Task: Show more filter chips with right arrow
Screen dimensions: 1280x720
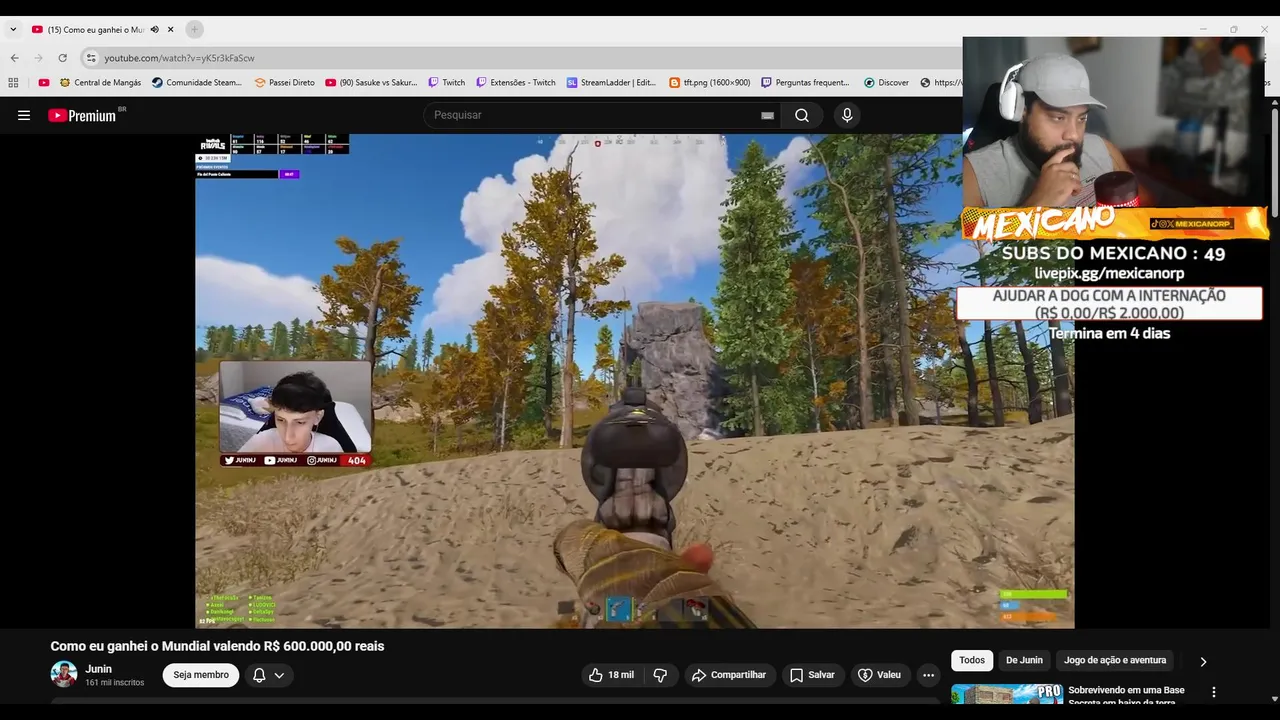Action: click(x=1203, y=661)
